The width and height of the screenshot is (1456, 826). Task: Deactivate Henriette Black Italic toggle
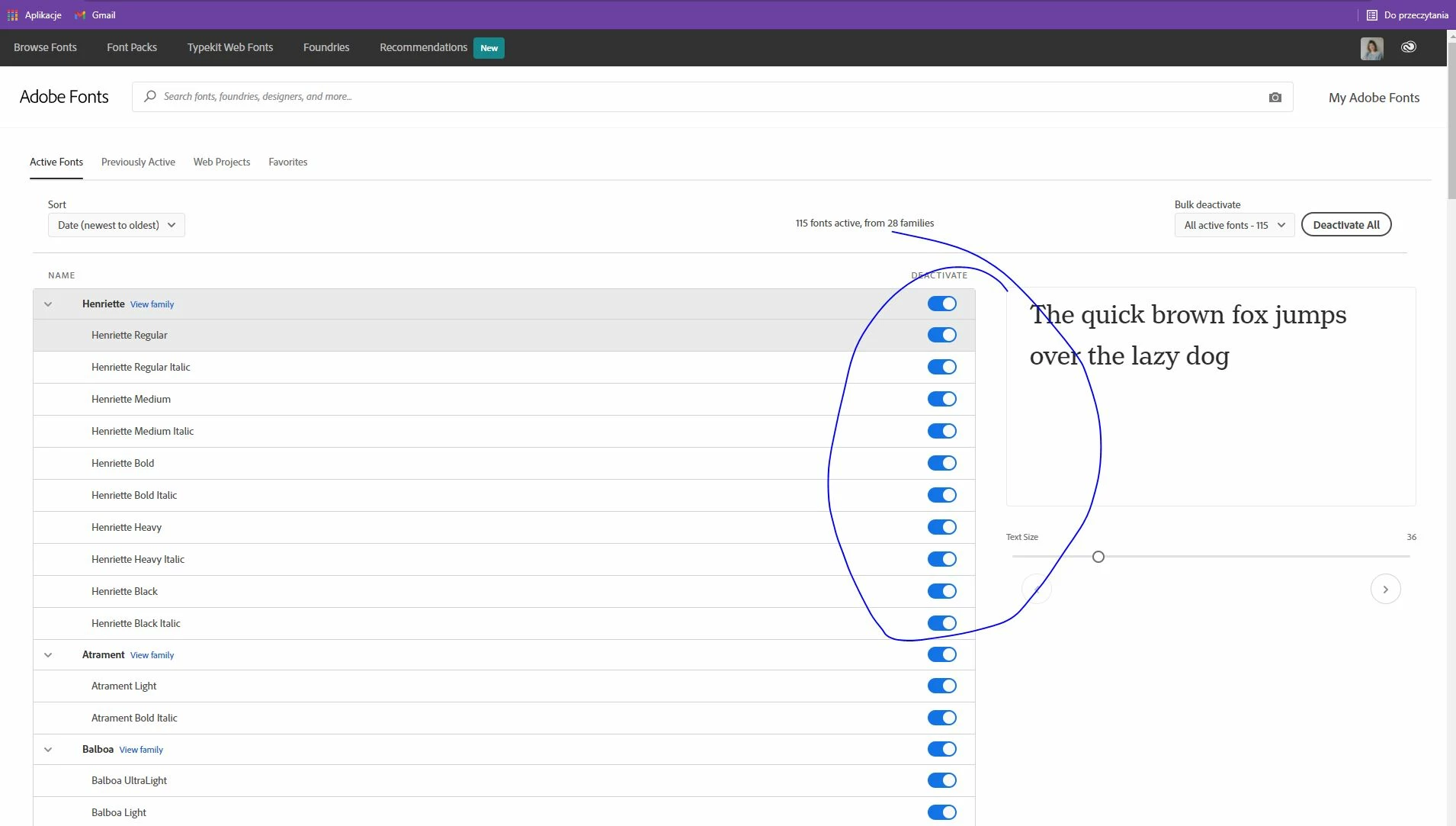click(941, 623)
